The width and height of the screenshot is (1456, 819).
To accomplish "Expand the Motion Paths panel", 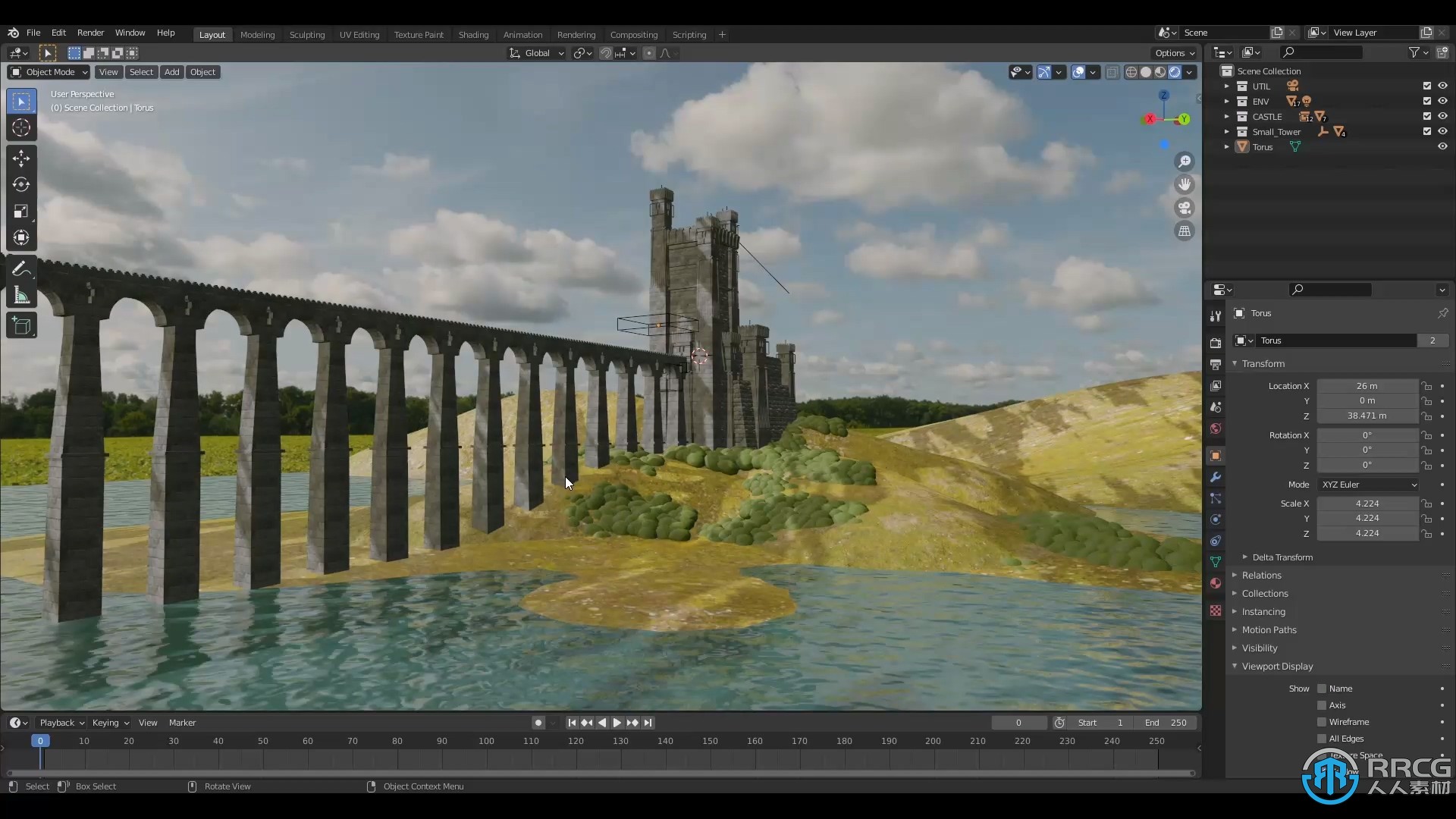I will pos(1269,630).
